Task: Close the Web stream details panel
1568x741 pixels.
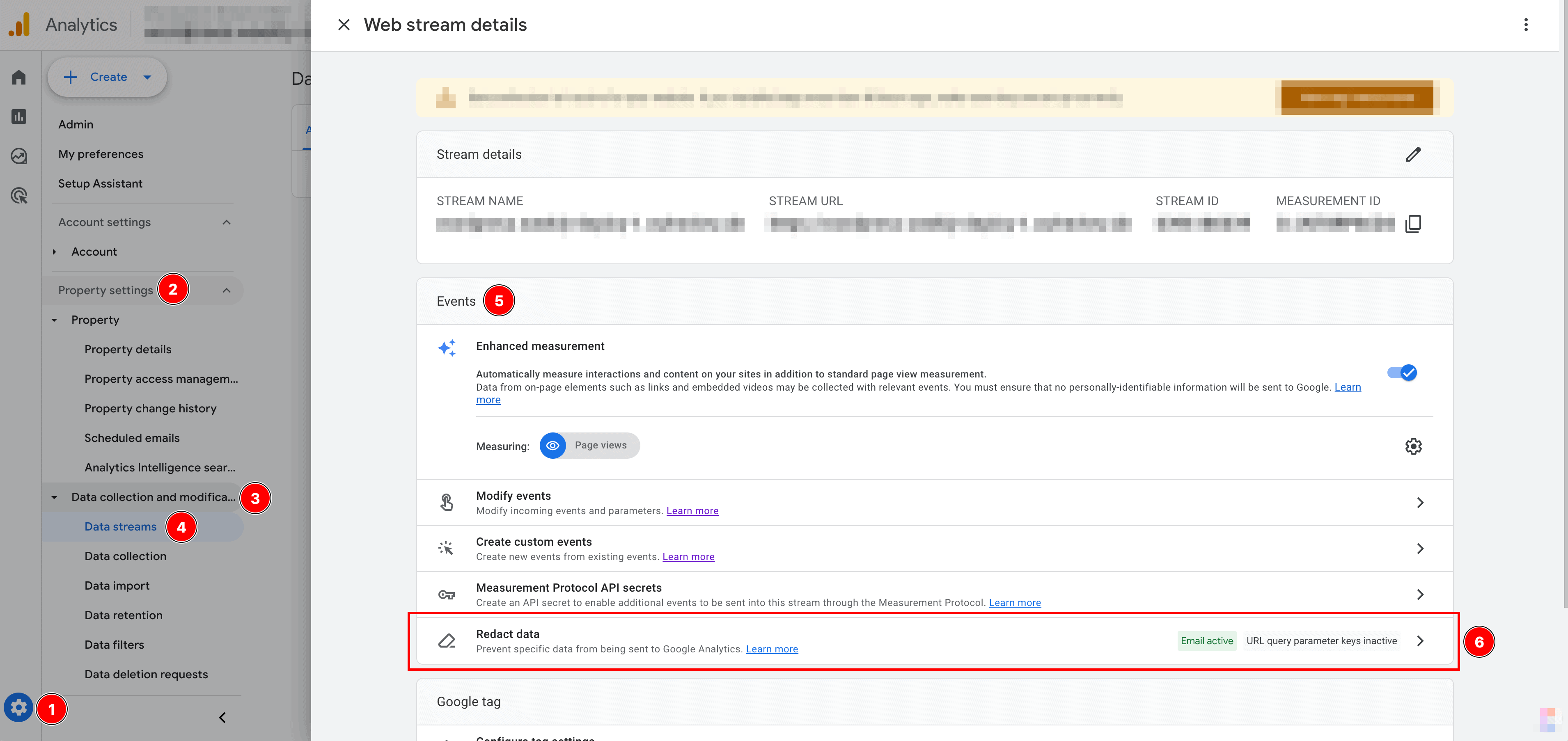Action: 344,25
